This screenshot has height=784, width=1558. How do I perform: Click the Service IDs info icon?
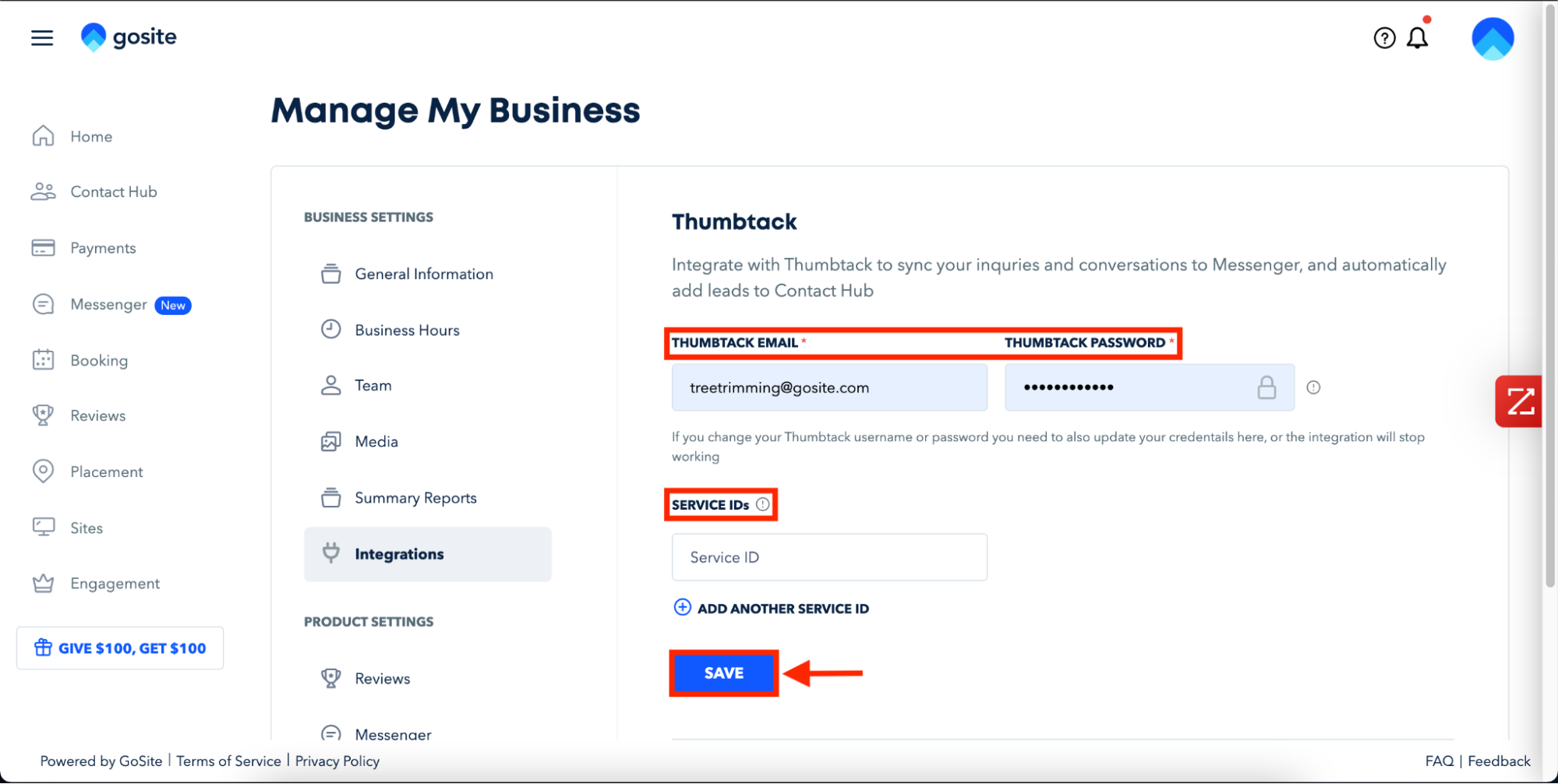(763, 504)
